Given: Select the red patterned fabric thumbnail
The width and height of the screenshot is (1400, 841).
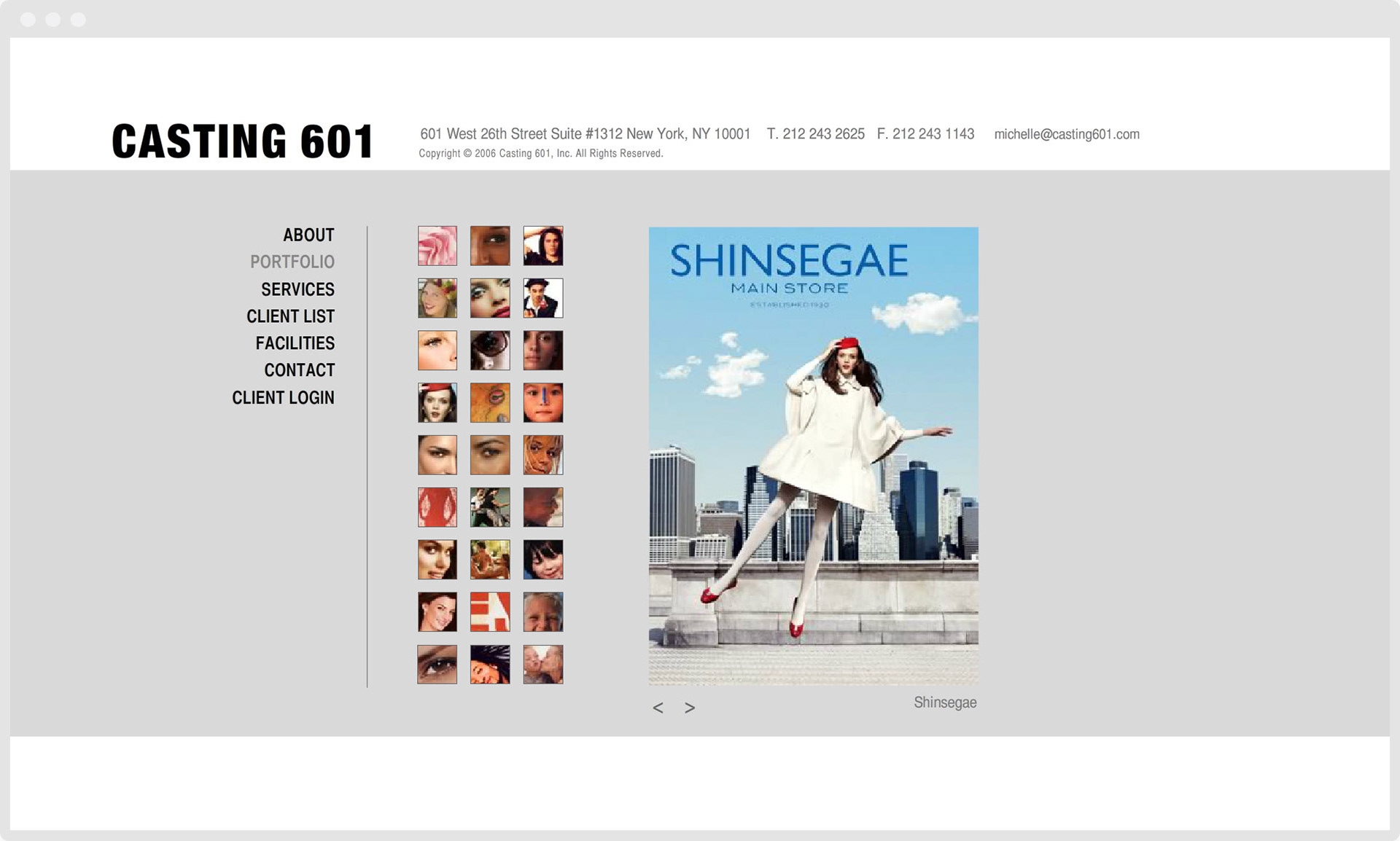Looking at the screenshot, I should 437,507.
